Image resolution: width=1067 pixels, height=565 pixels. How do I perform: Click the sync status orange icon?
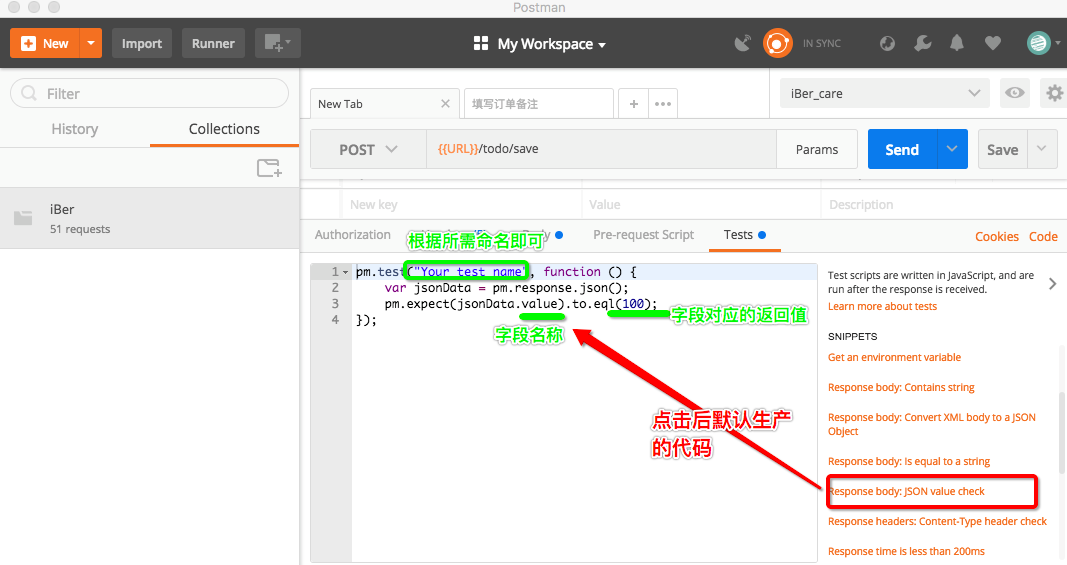777,43
